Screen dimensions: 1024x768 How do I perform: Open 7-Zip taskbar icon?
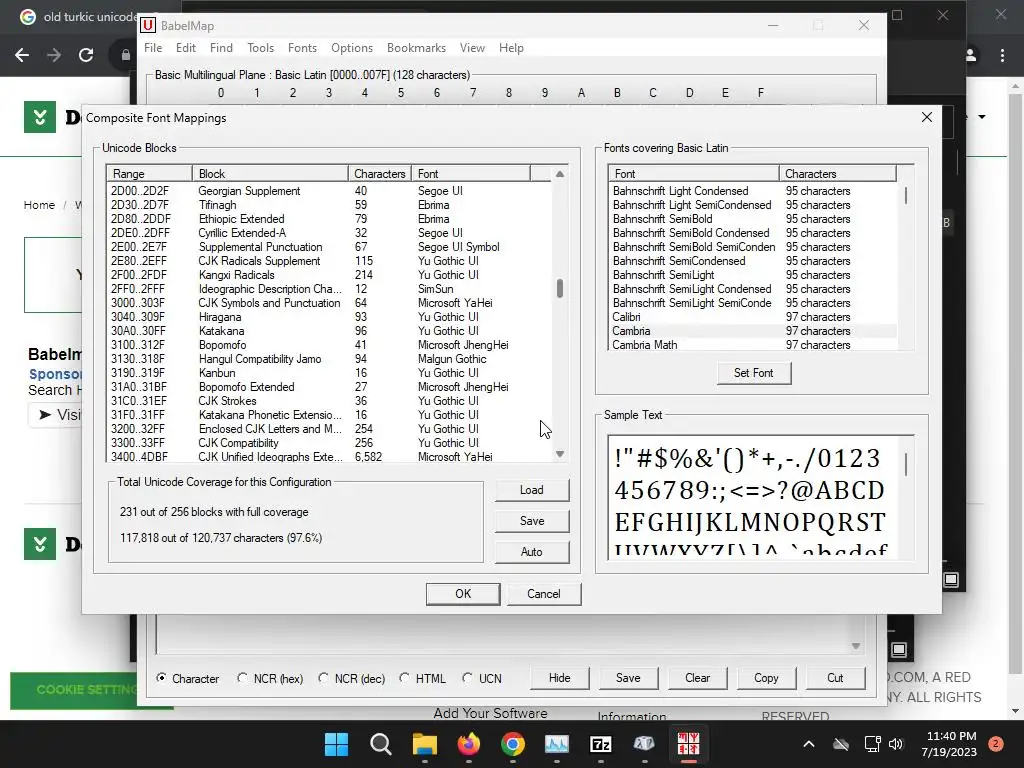600,744
